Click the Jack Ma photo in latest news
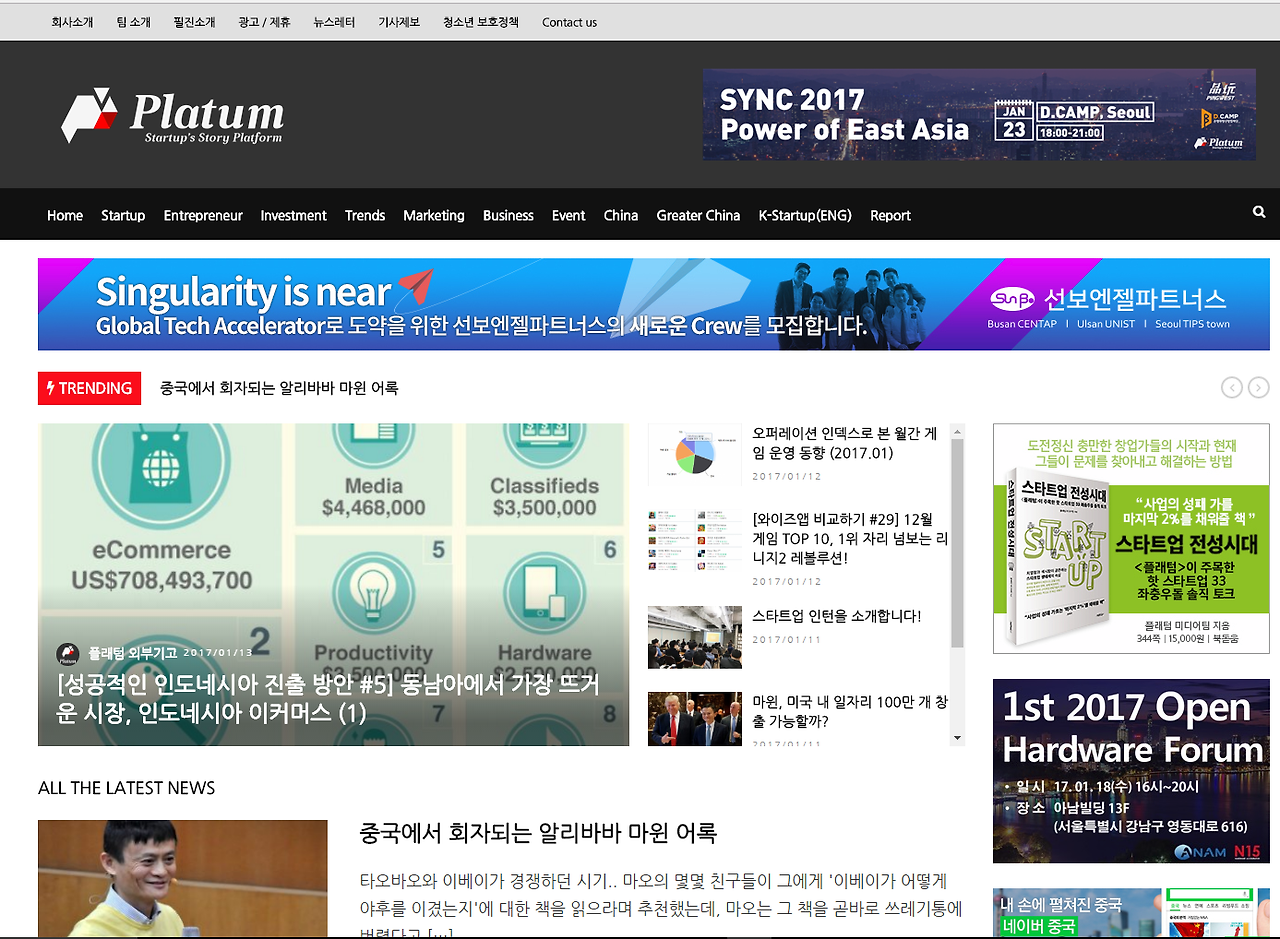 [x=183, y=879]
